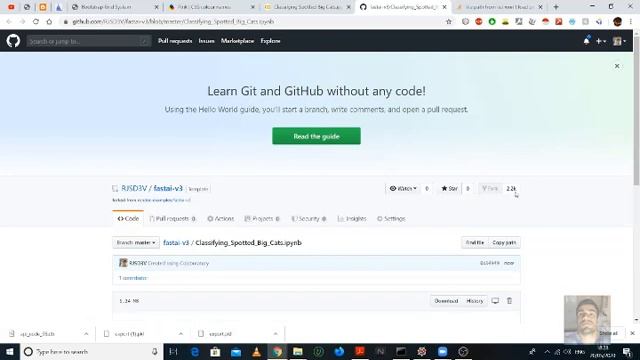The width and height of the screenshot is (640, 360).
Task: Open the Branch: master dropdown
Action: point(136,242)
